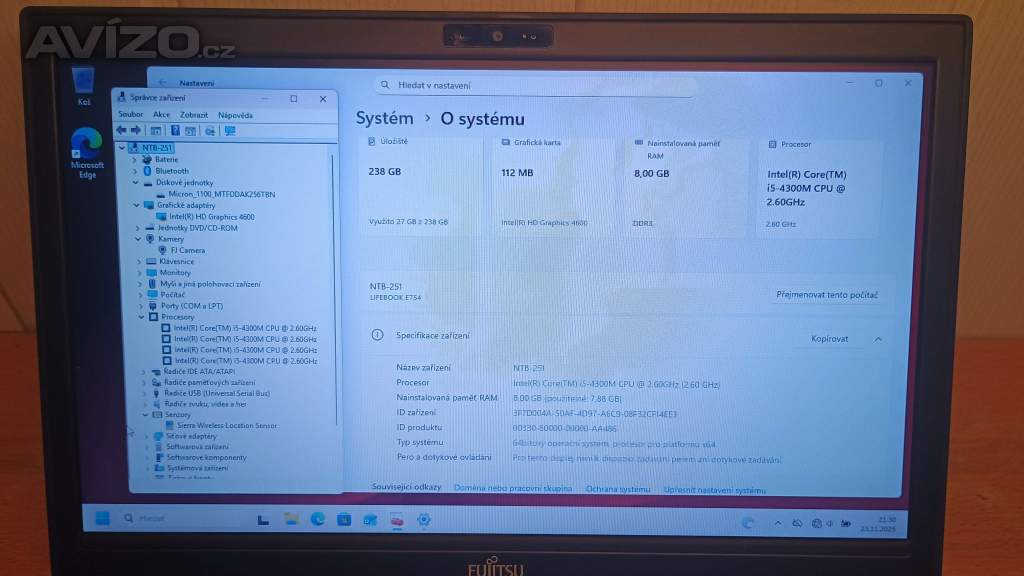Open File Explorer from the taskbar
This screenshot has width=1024, height=576.
(290, 519)
